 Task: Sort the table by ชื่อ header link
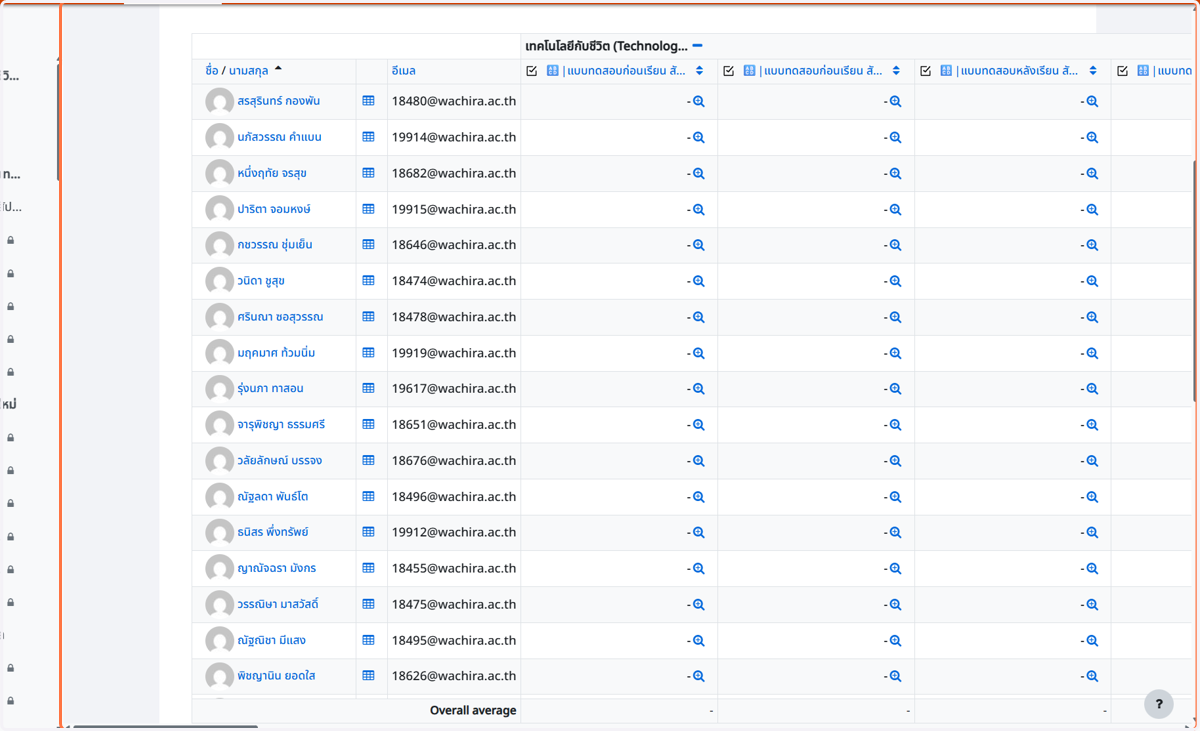tap(211, 71)
